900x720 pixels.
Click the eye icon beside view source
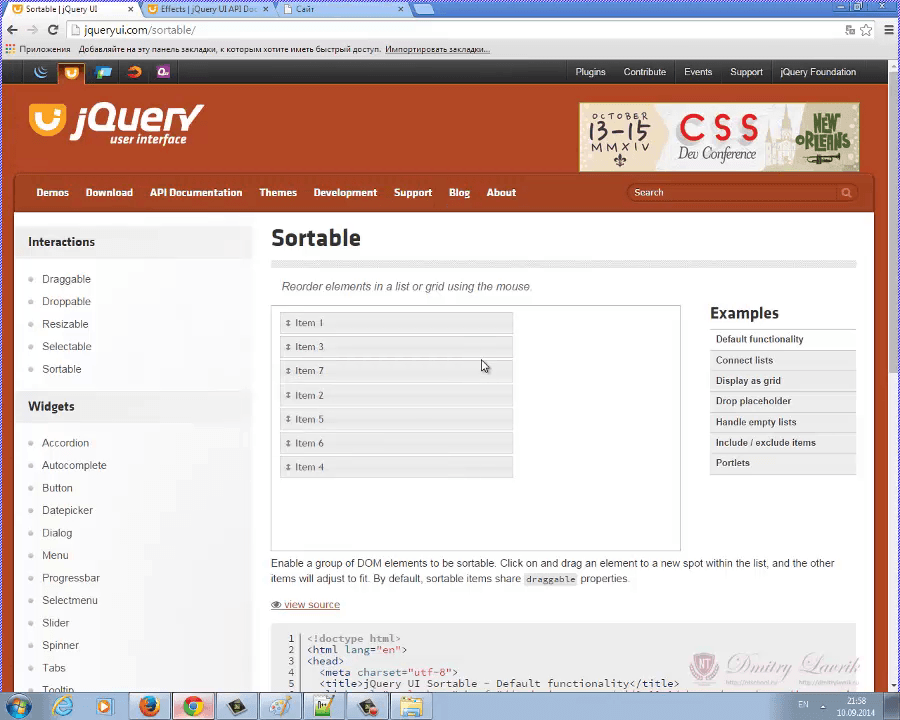point(276,605)
